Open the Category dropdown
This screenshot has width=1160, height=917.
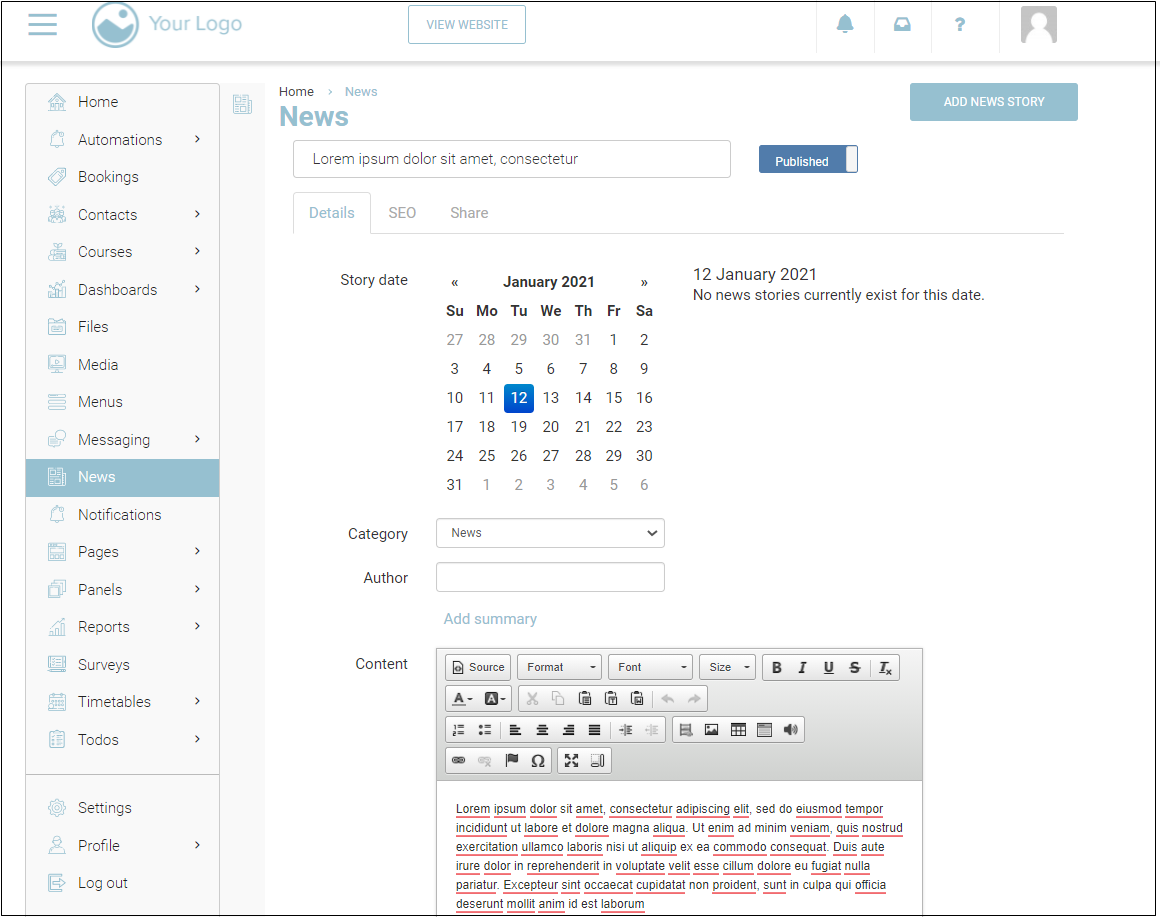pos(550,533)
